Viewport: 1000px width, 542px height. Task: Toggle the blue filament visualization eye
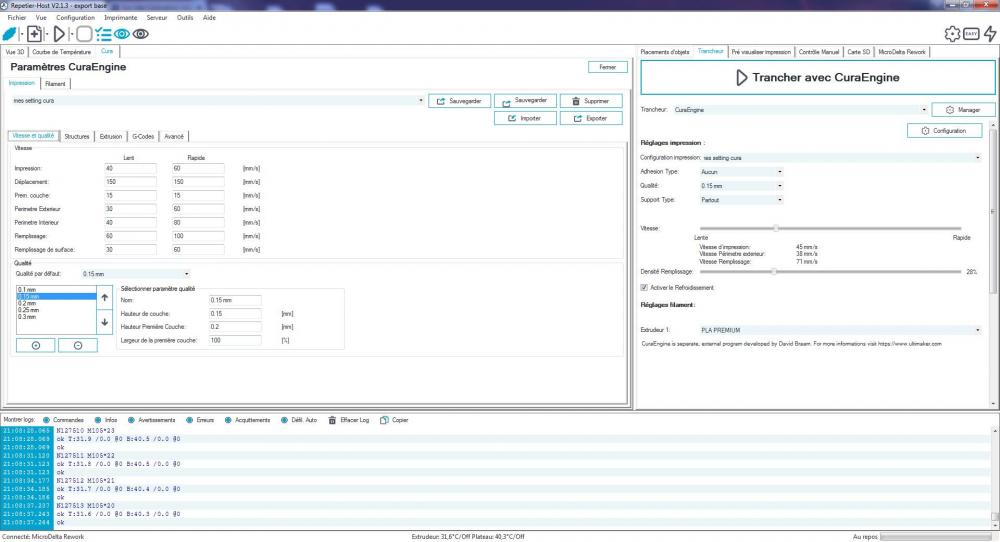(x=122, y=34)
